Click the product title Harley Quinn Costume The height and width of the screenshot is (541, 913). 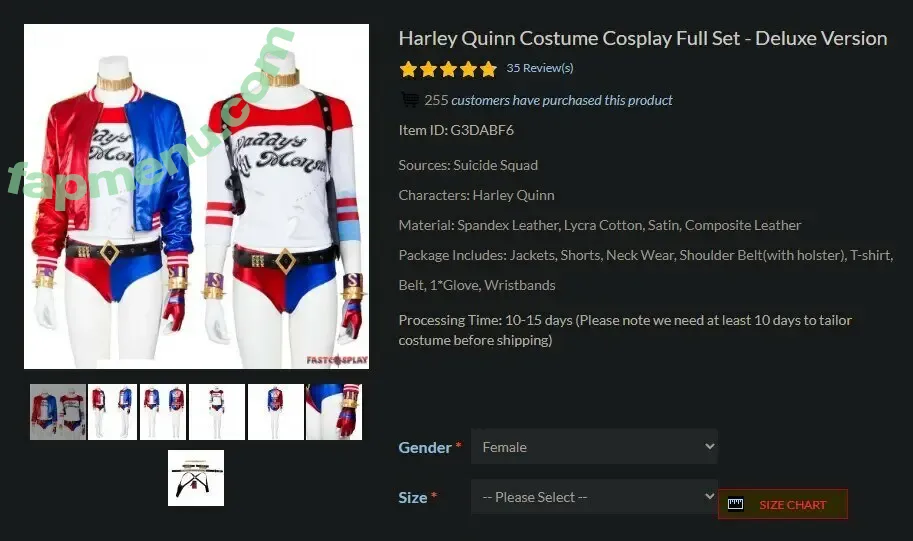tap(642, 39)
